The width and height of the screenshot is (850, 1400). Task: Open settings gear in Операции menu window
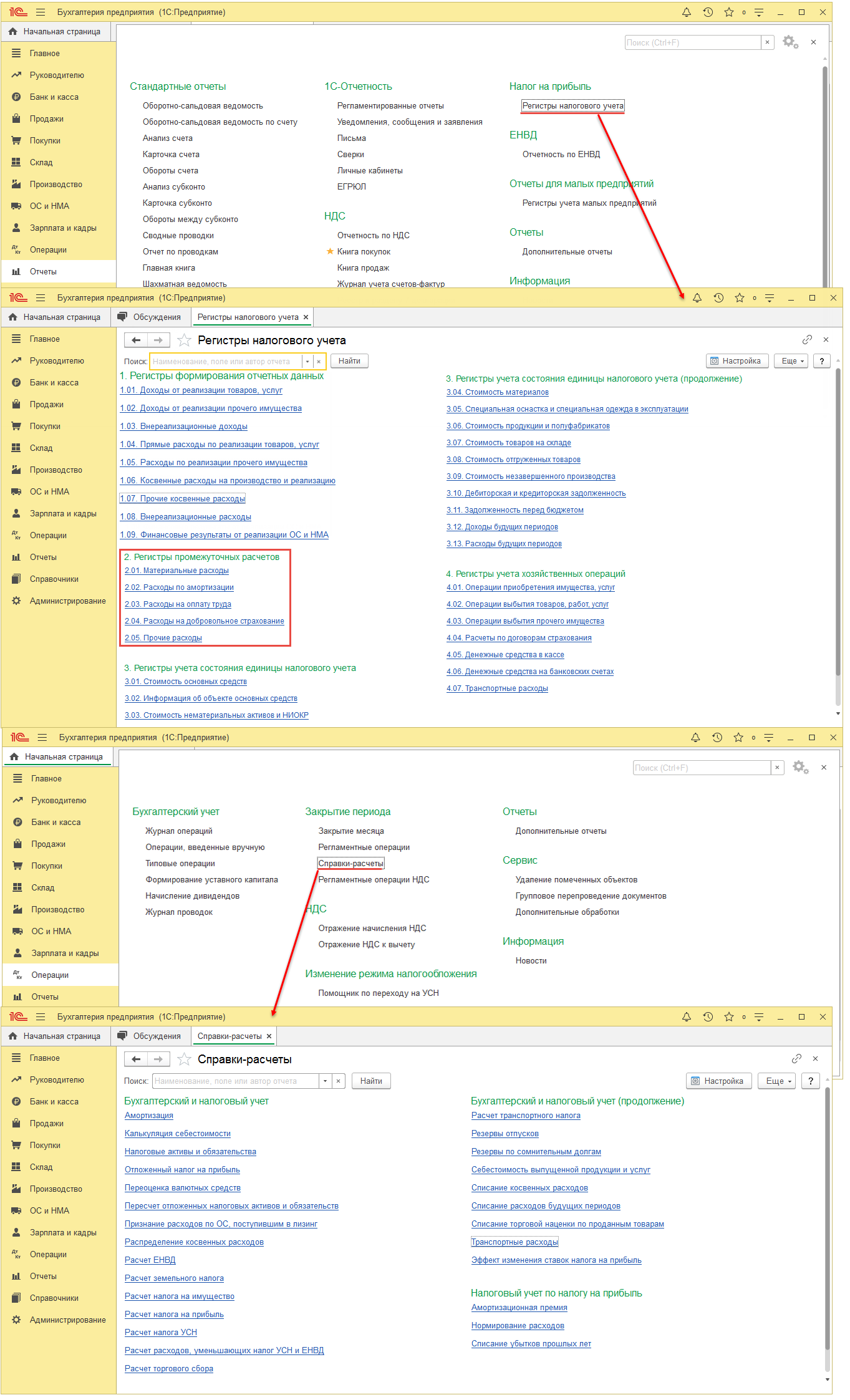pyautogui.click(x=801, y=768)
